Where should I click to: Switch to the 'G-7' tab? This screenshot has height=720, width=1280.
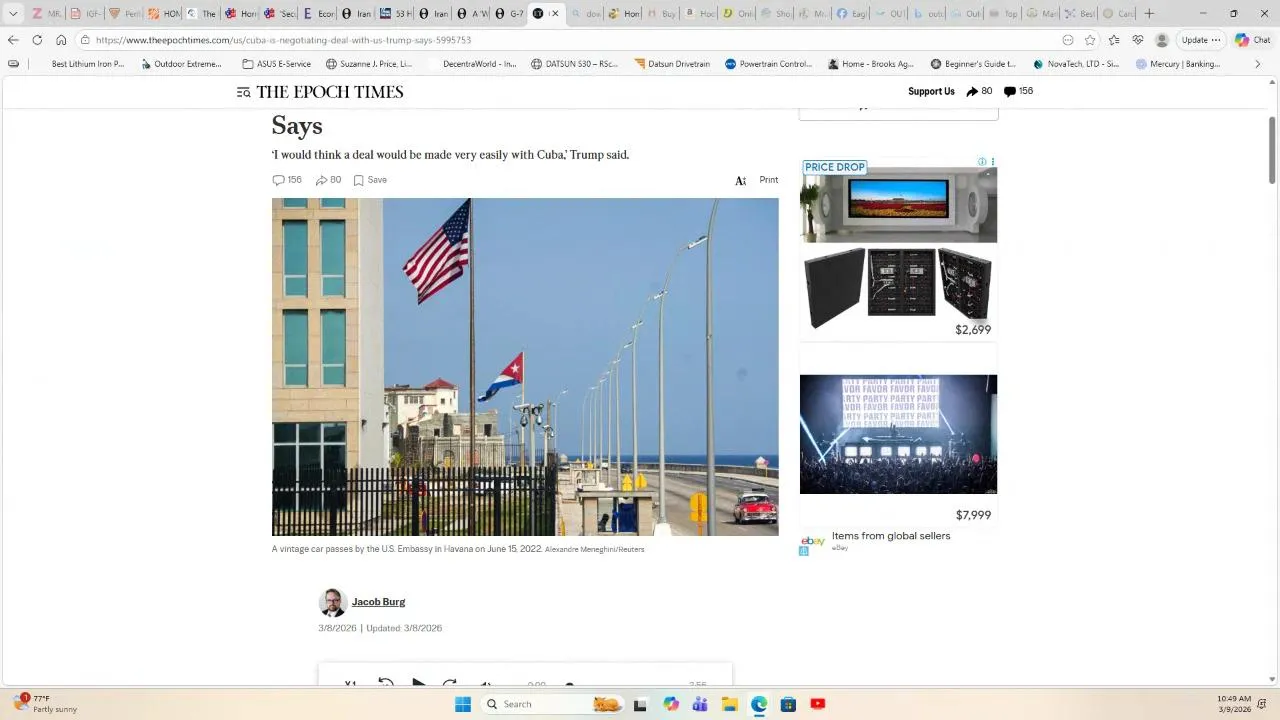(510, 14)
